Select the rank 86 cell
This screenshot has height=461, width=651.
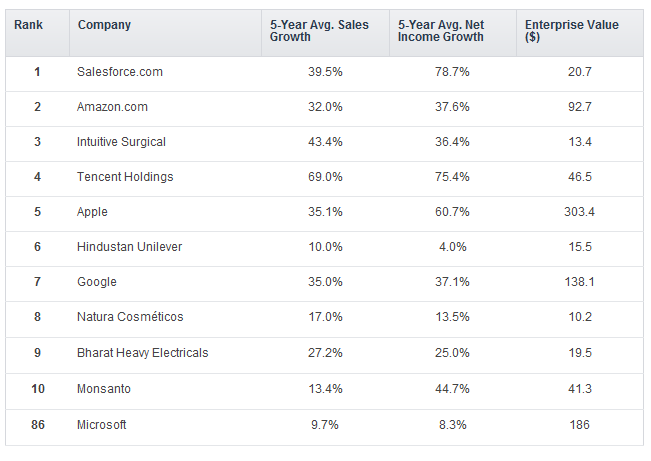click(37, 425)
